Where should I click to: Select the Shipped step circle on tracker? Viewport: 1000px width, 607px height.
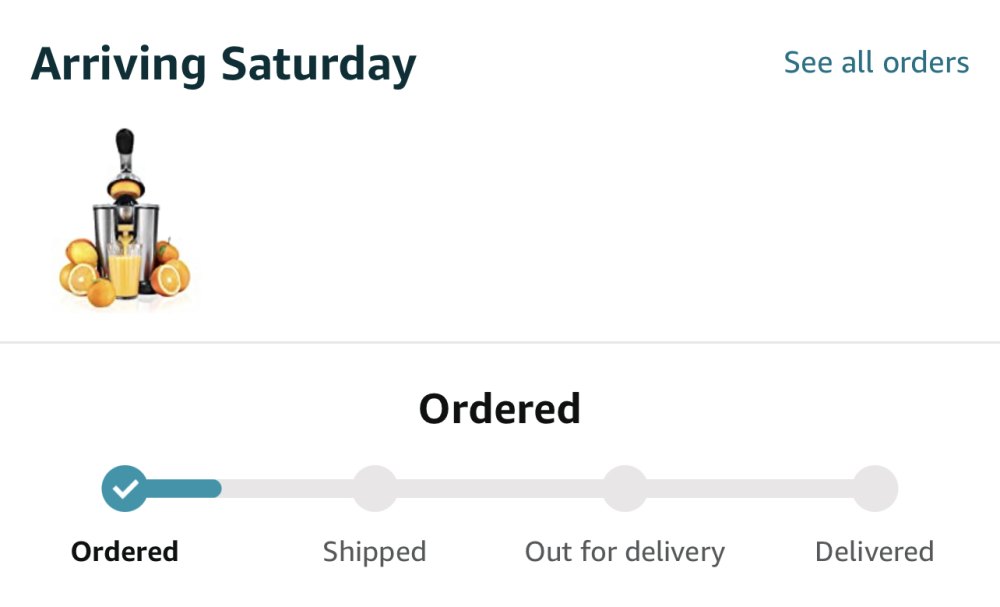pos(375,488)
